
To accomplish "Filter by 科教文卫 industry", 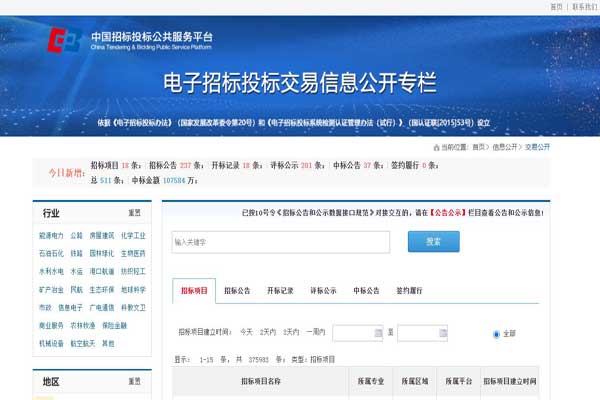I will 133,307.
